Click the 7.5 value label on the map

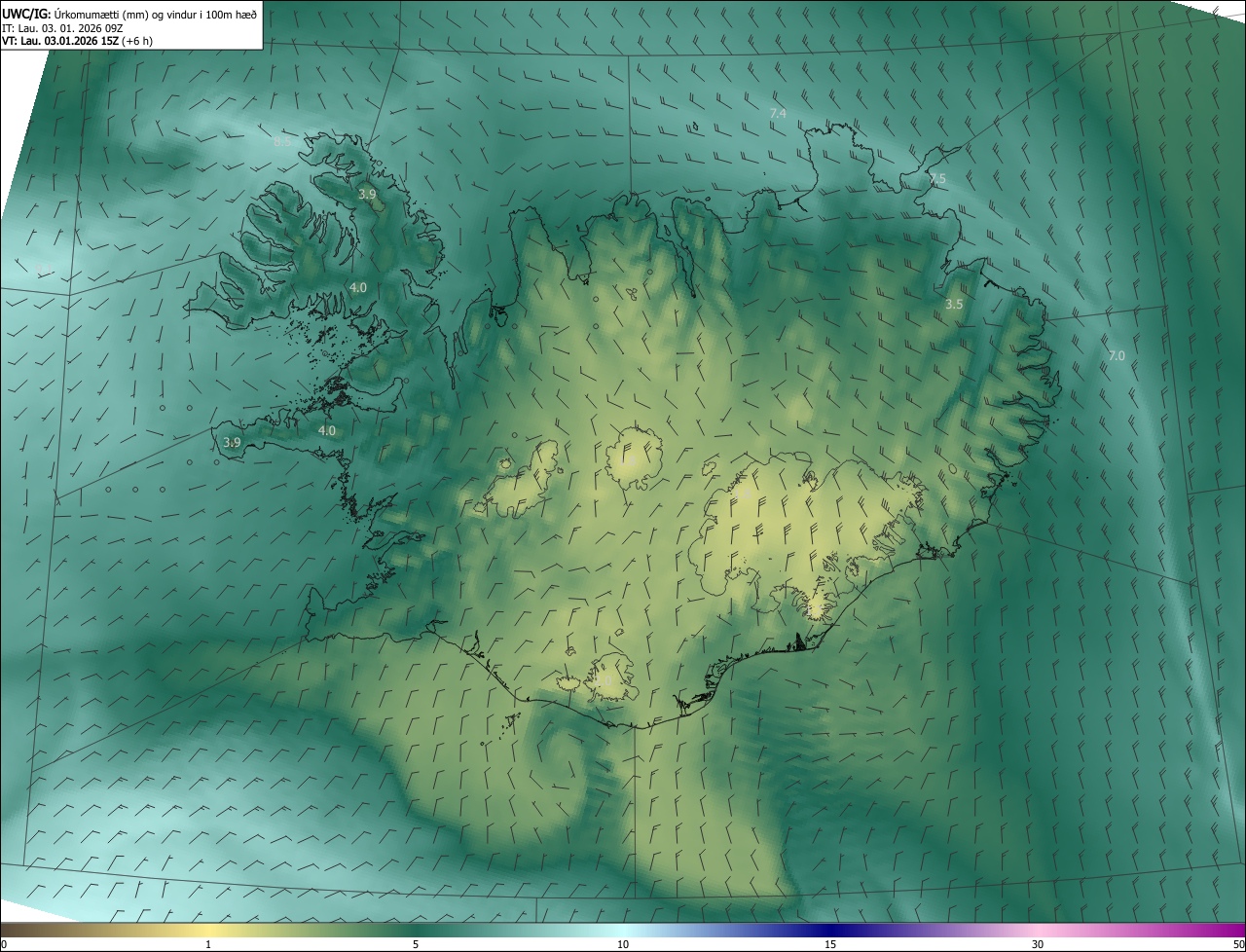coord(937,179)
